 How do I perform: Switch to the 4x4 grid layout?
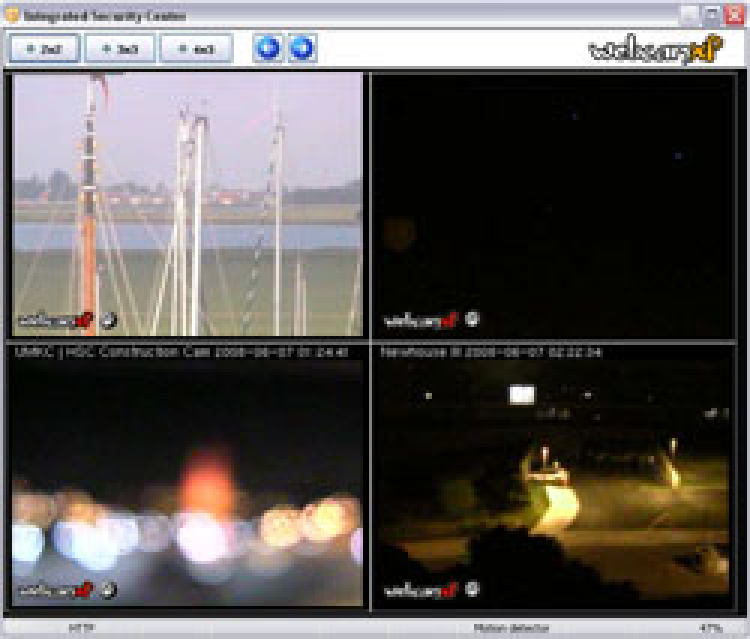pyautogui.click(x=196, y=48)
